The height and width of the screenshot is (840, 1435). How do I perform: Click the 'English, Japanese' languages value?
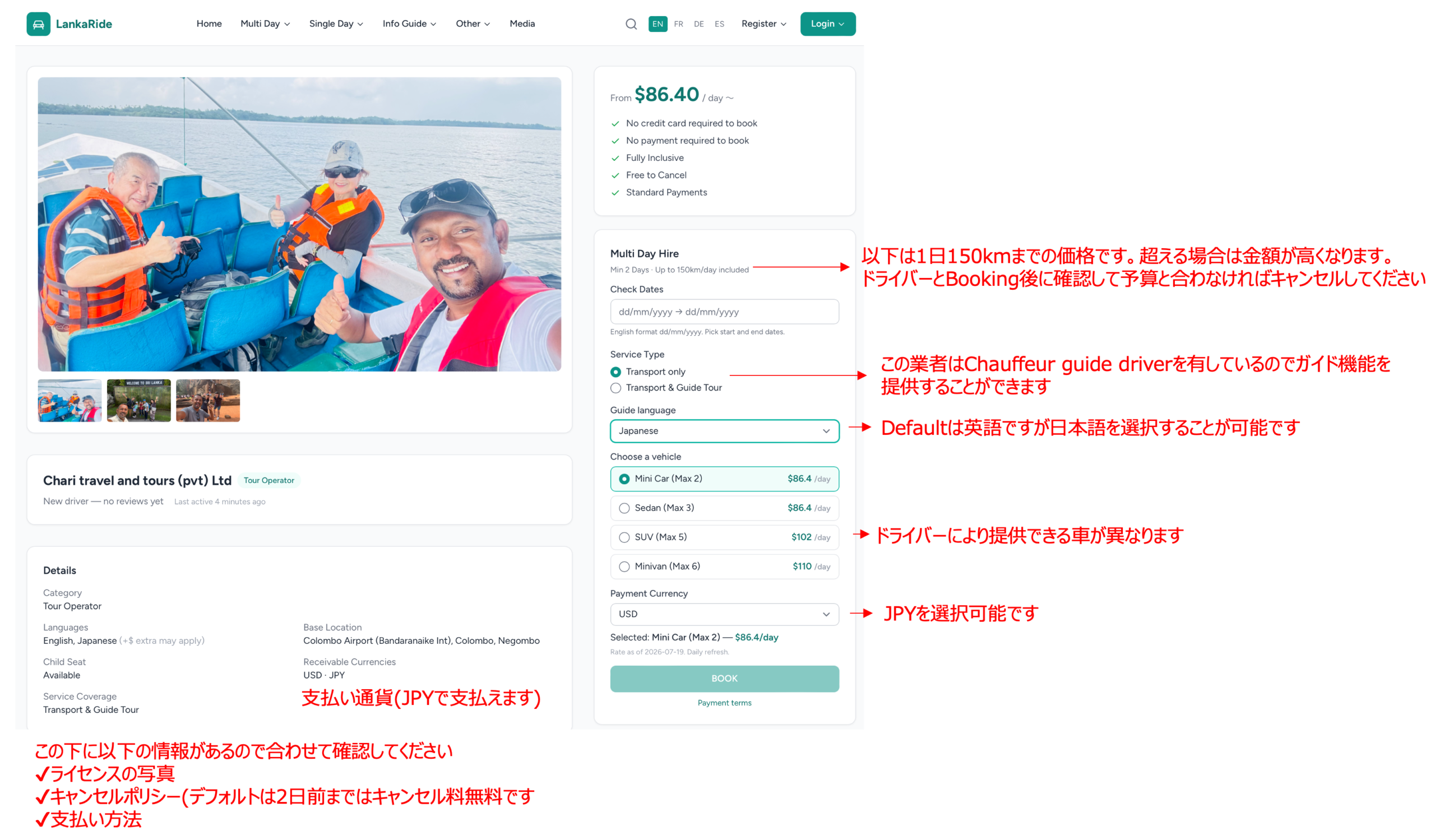[x=80, y=641]
